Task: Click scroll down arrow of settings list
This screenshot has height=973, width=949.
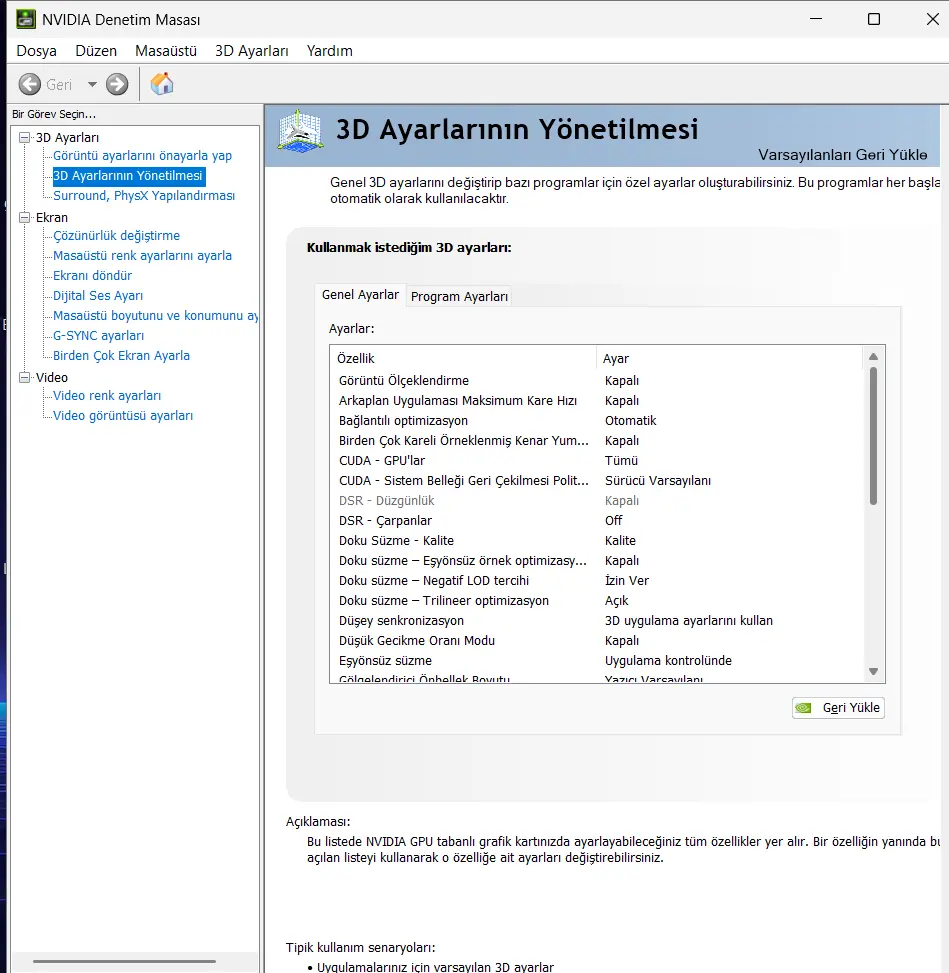Action: 873,671
